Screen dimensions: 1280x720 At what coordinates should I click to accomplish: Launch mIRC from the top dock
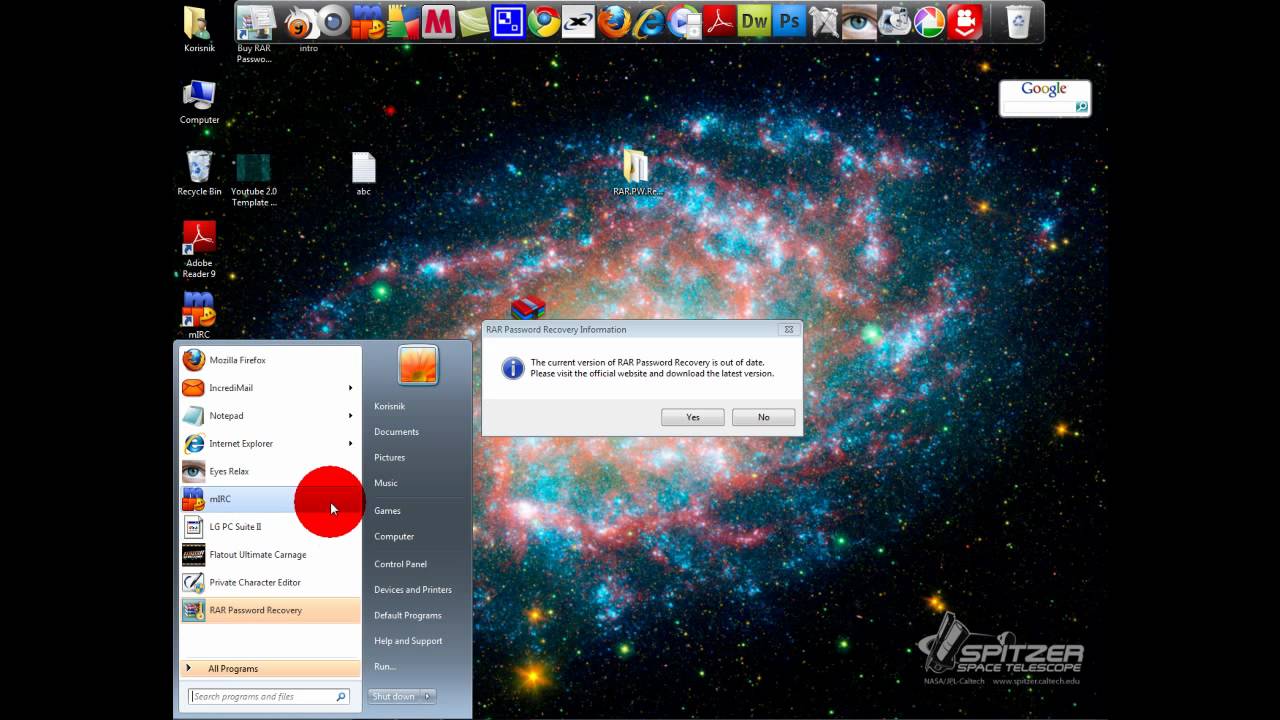click(x=368, y=21)
